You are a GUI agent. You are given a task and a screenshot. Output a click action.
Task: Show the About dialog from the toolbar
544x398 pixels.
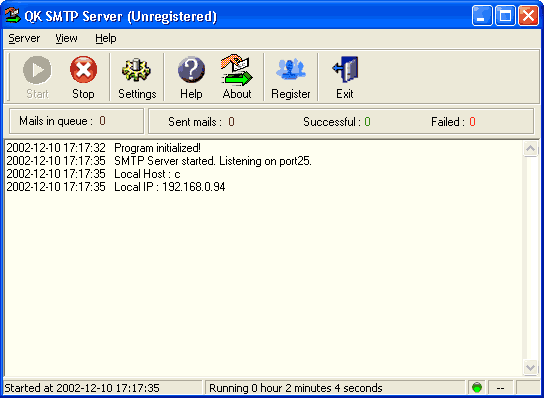237,70
